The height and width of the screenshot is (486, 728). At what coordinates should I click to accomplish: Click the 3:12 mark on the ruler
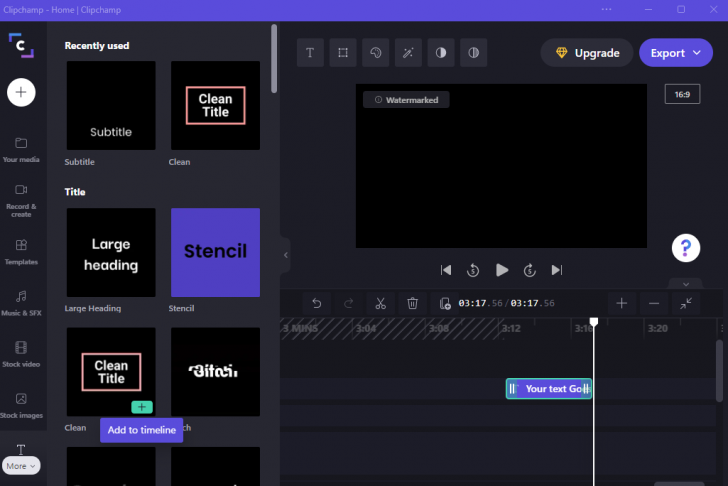coord(511,329)
